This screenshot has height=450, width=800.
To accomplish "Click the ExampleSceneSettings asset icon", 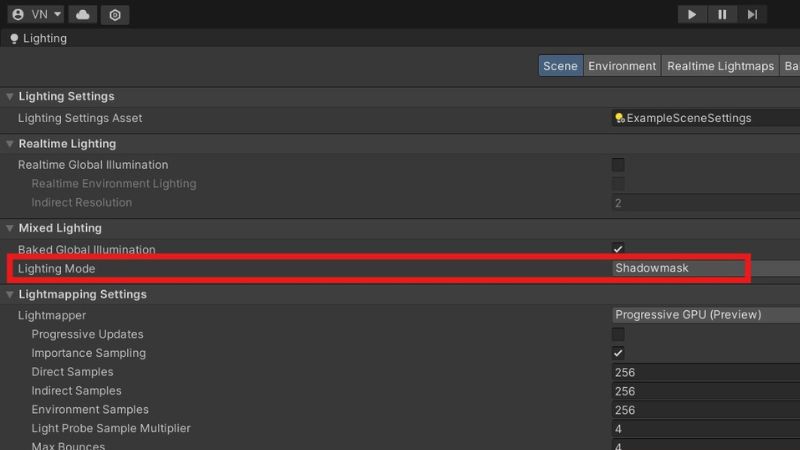I will coord(619,118).
